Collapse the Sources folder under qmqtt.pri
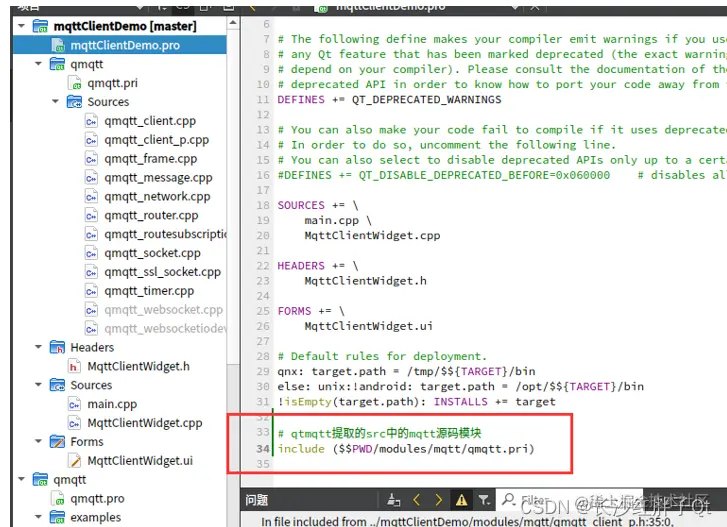The width and height of the screenshot is (727, 527). pos(56,101)
